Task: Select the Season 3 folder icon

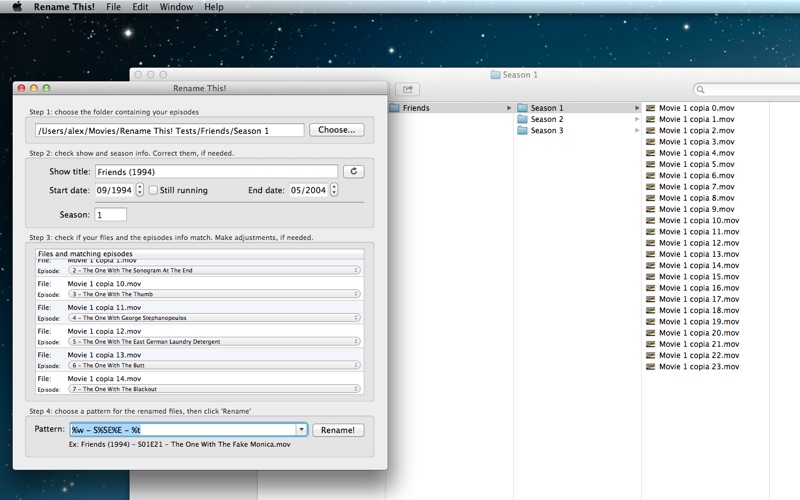Action: click(522, 131)
